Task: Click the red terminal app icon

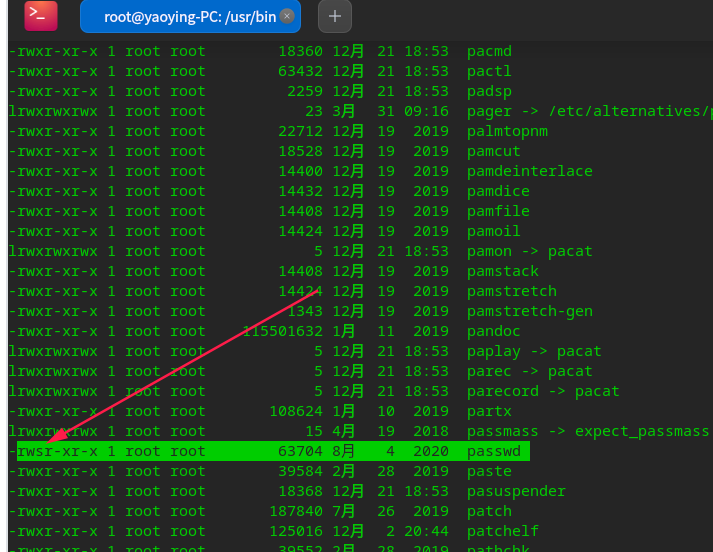Action: 41,16
